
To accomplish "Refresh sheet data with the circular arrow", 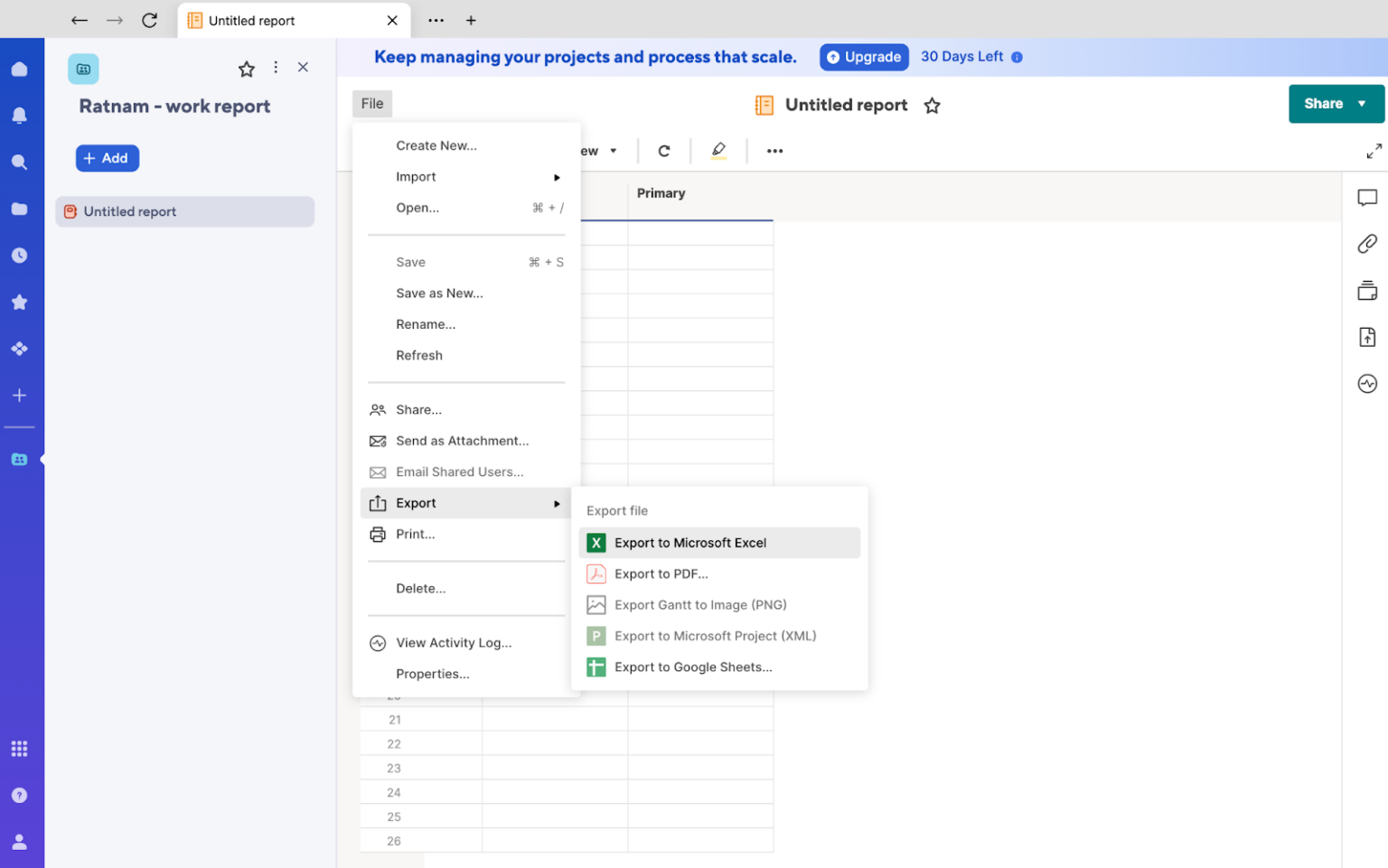I will click(x=664, y=151).
